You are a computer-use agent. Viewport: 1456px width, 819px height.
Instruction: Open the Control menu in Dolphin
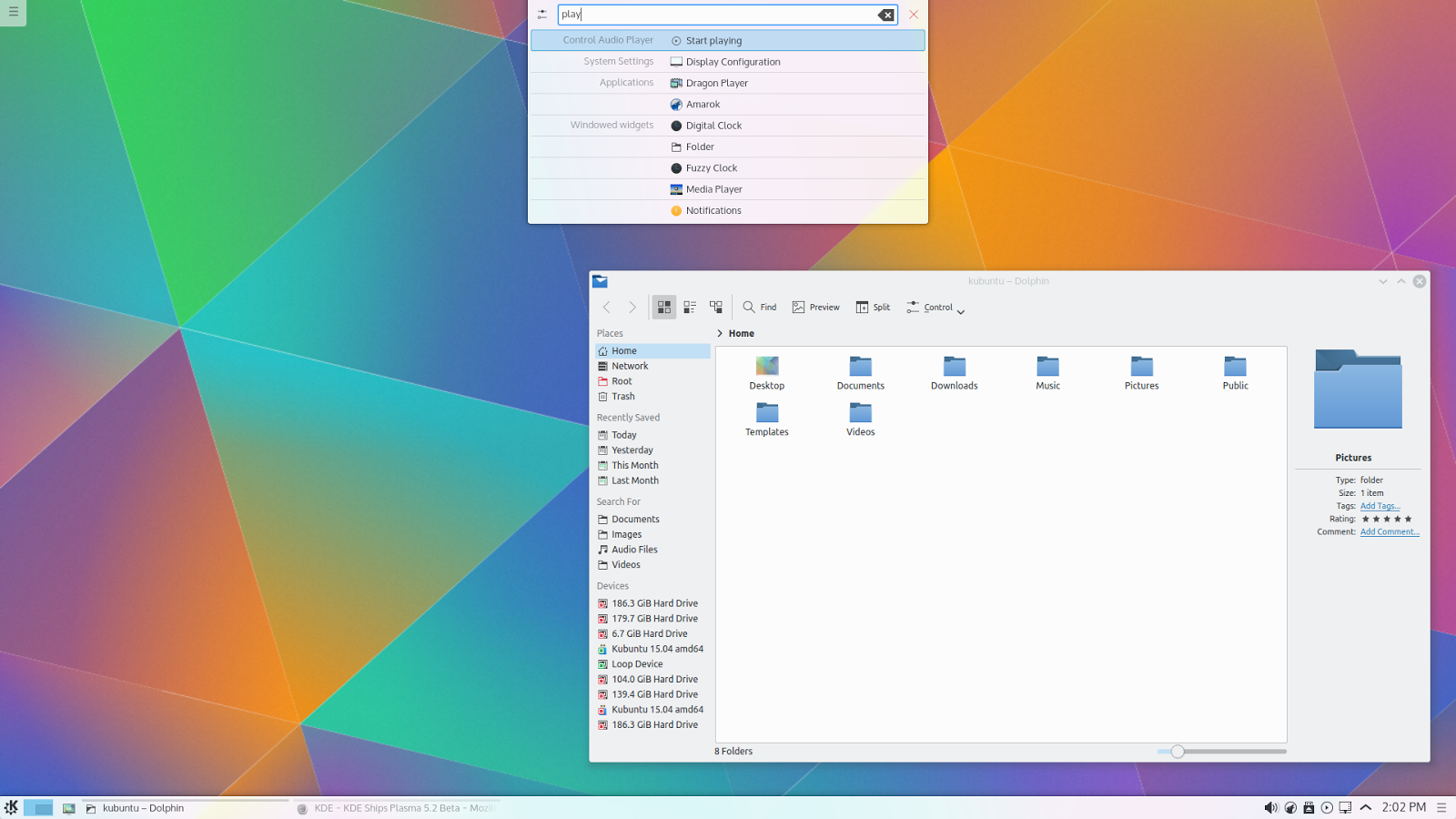(x=934, y=308)
